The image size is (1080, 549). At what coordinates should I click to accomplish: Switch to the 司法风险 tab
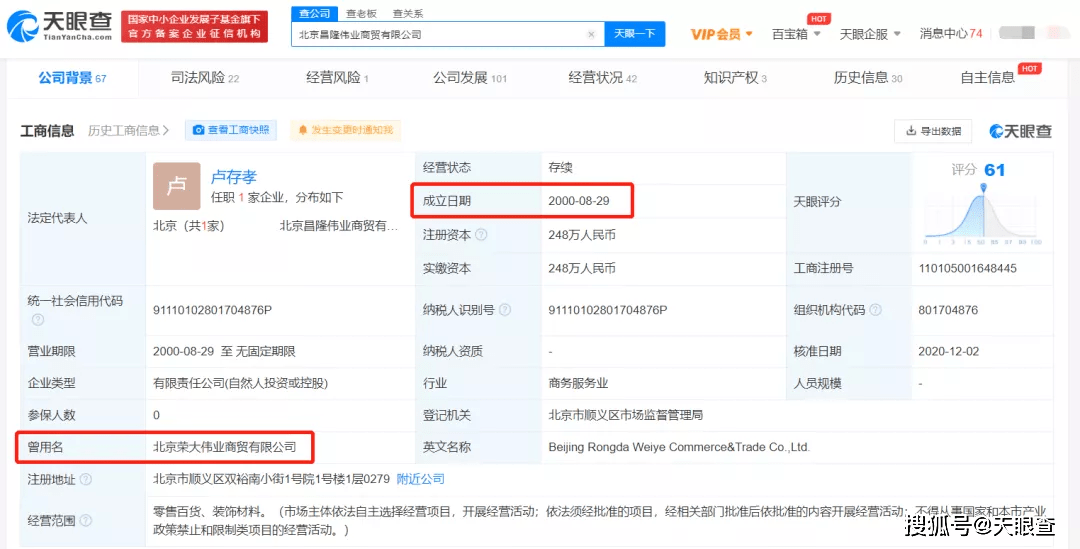coord(205,78)
